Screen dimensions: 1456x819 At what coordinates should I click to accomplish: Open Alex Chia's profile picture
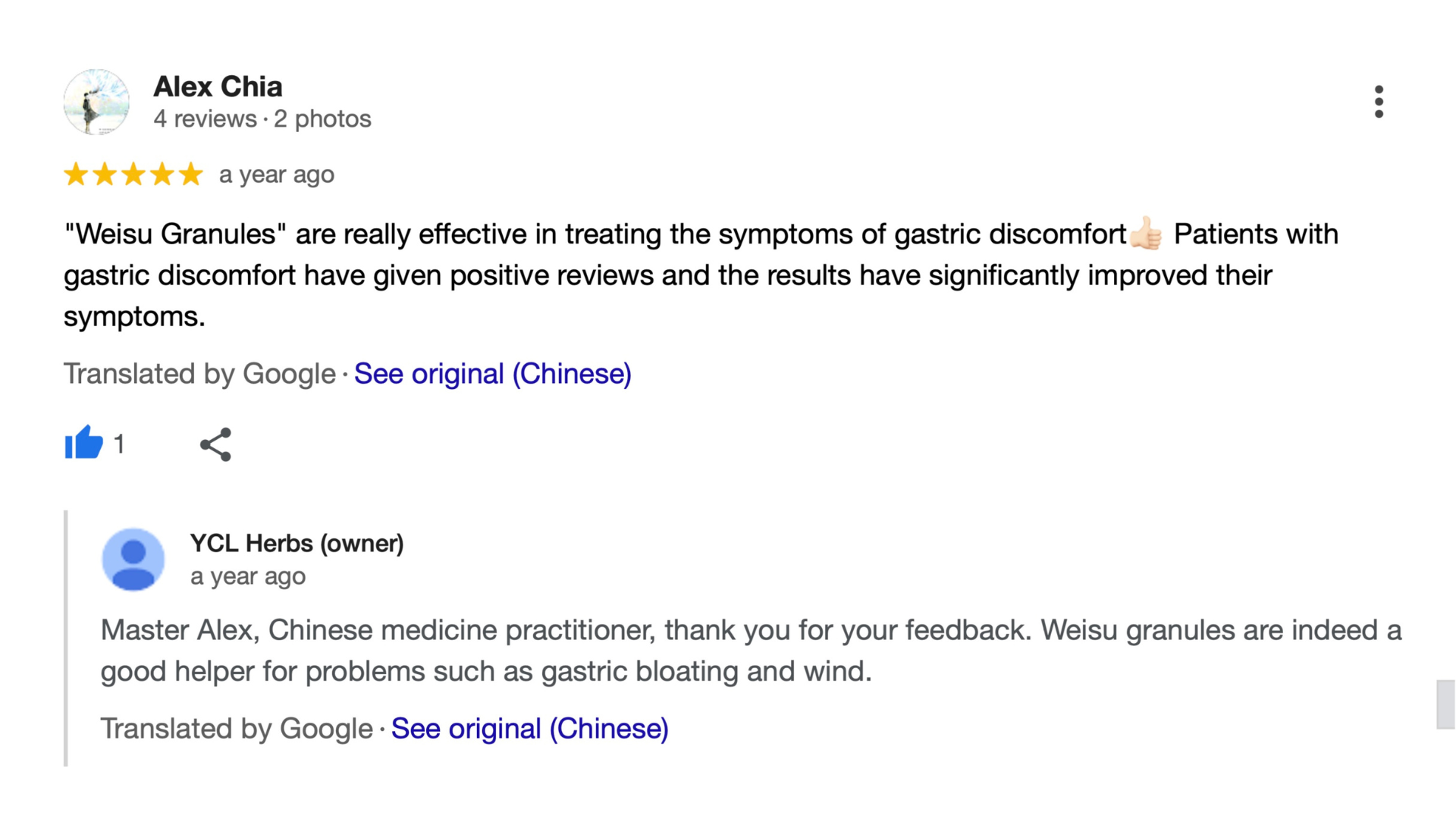96,102
